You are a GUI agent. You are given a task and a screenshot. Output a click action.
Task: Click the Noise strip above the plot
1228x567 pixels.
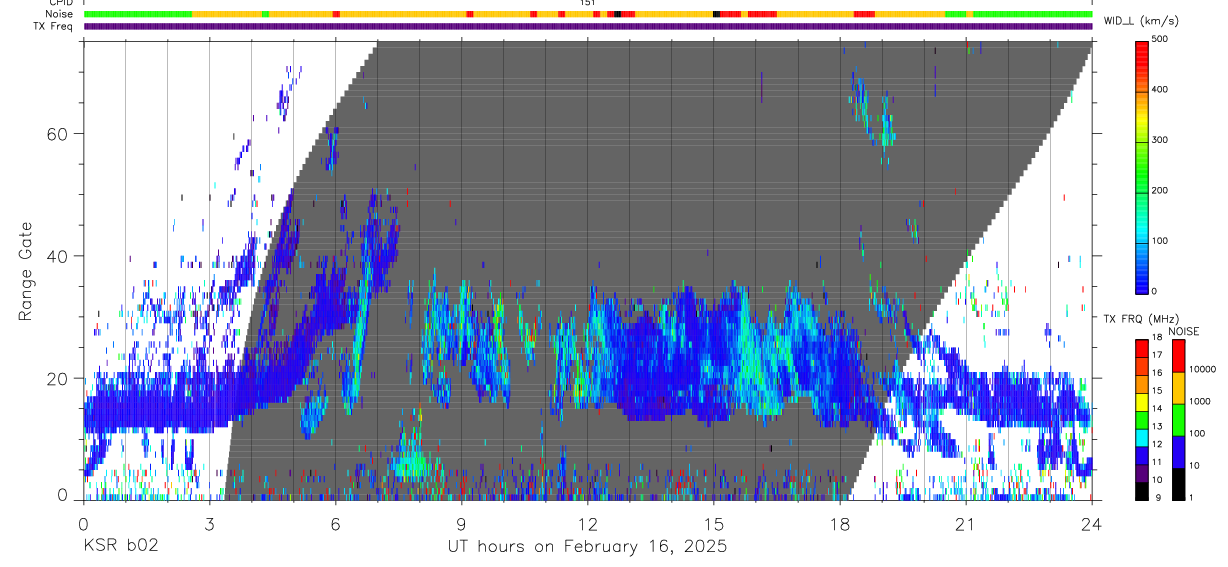point(588,14)
